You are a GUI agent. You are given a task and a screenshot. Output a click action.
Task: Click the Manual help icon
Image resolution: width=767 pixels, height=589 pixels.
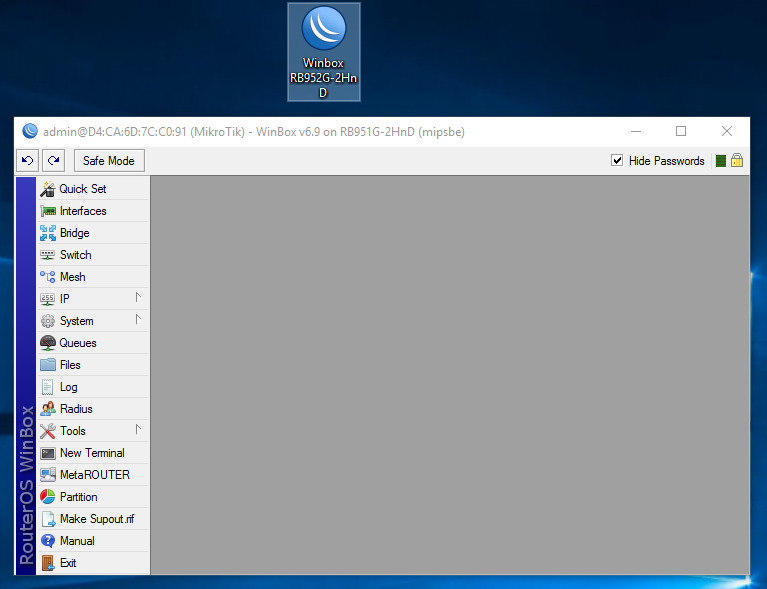click(48, 541)
